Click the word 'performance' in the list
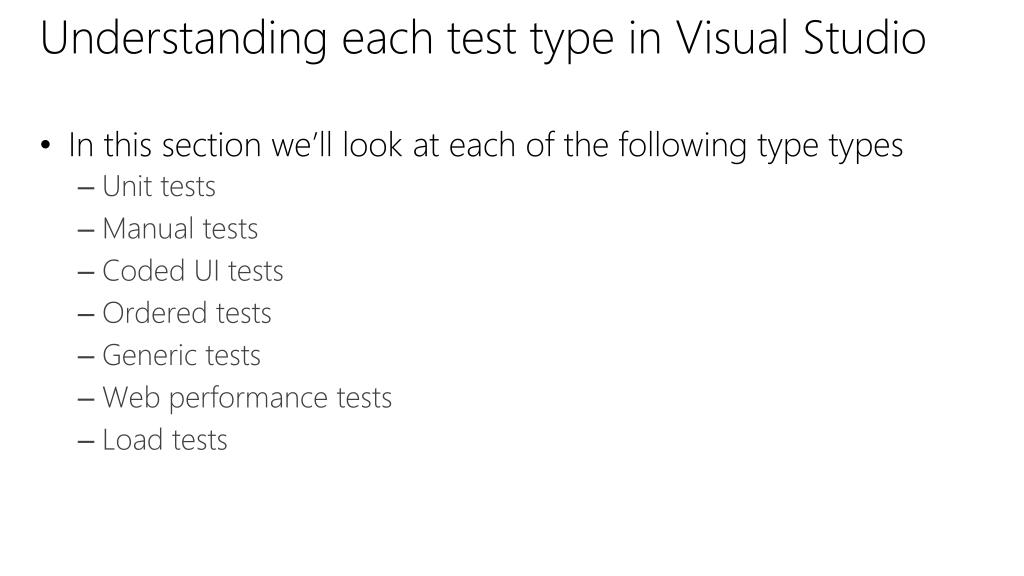This screenshot has width=1024, height=576. pyautogui.click(x=248, y=399)
